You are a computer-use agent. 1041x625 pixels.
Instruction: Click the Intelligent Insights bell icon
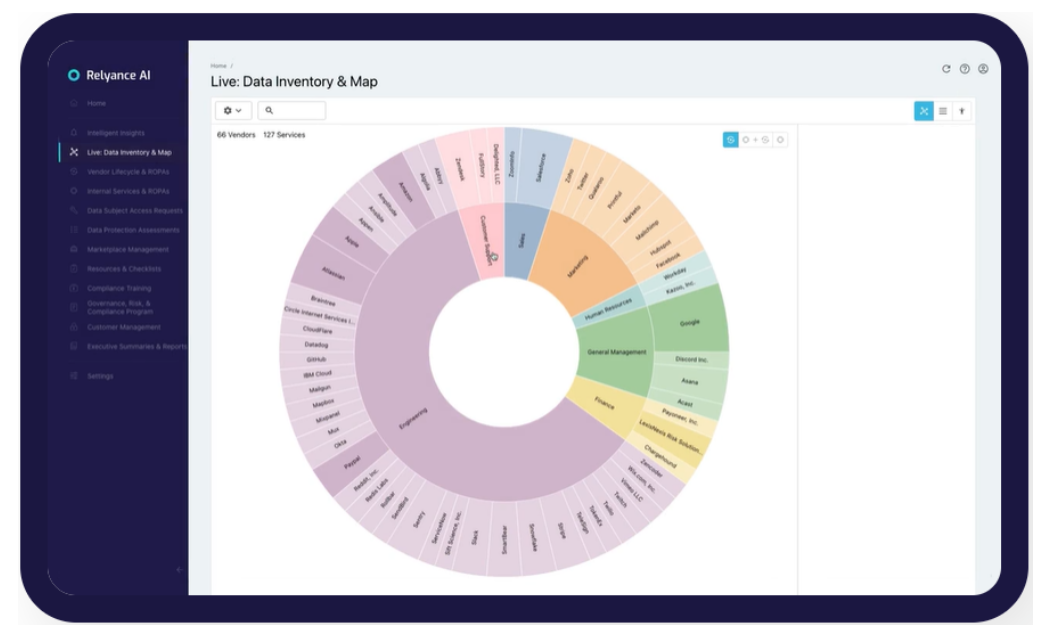click(x=74, y=133)
